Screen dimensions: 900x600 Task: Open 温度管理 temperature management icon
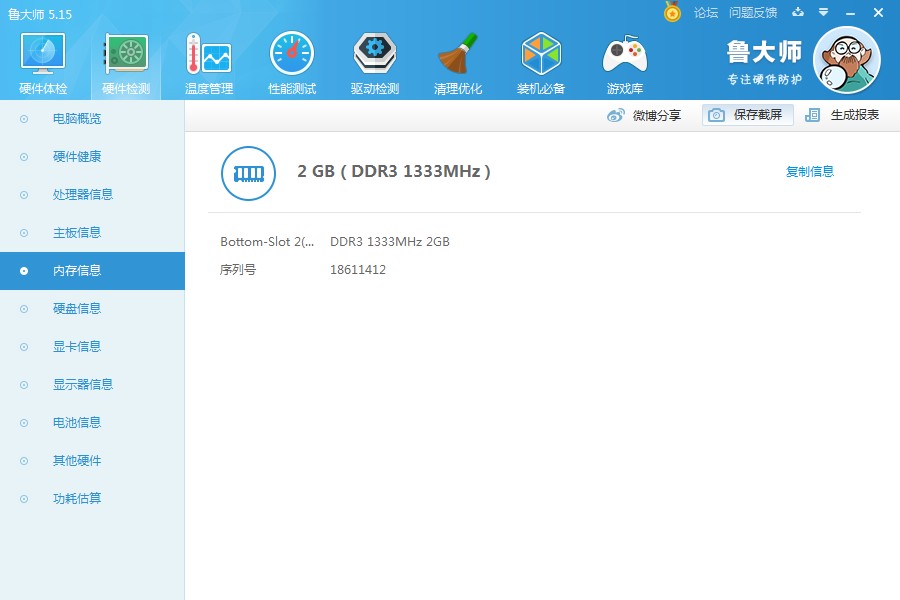point(209,54)
